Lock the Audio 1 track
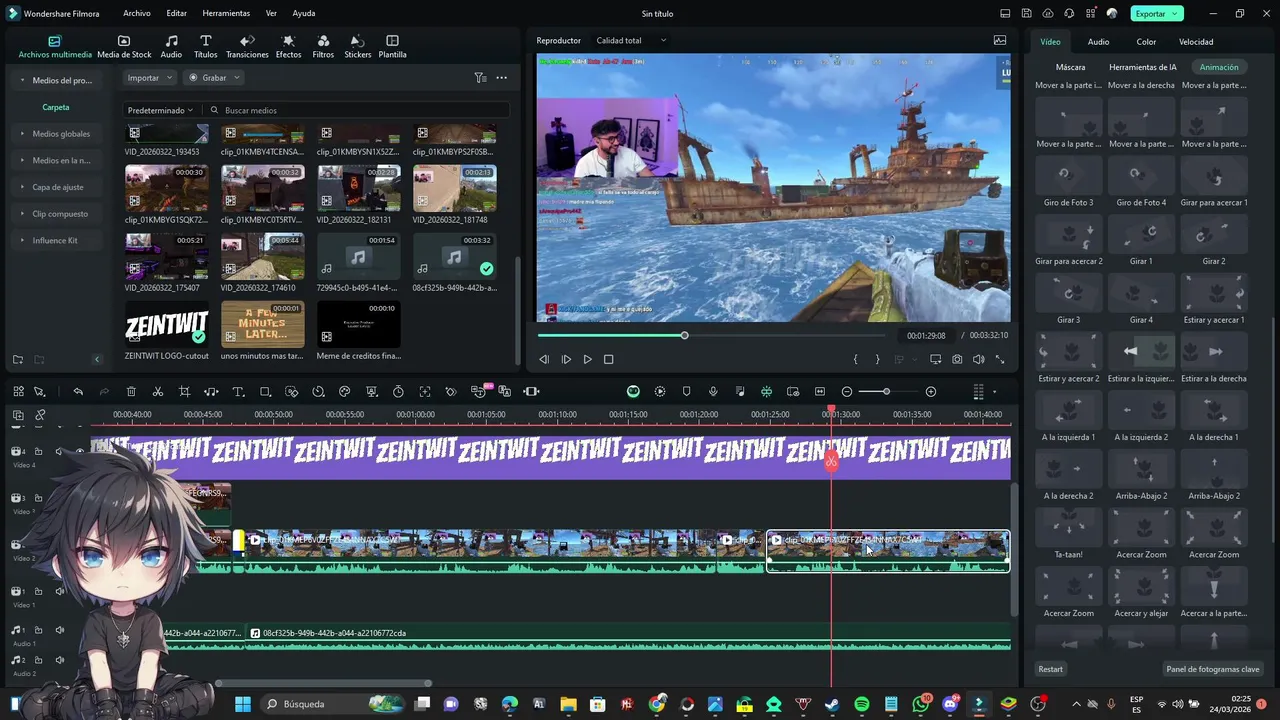This screenshot has width=1280, height=720. click(x=39, y=630)
